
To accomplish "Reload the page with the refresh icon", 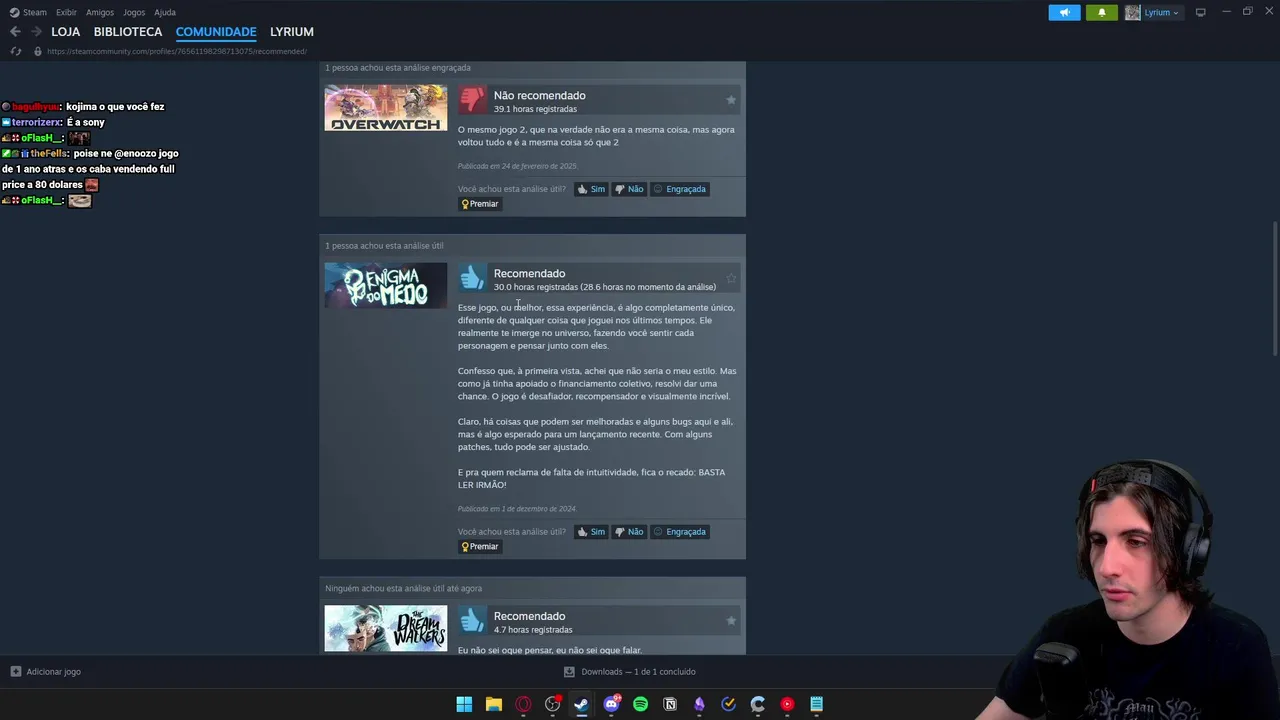I will coord(15,51).
